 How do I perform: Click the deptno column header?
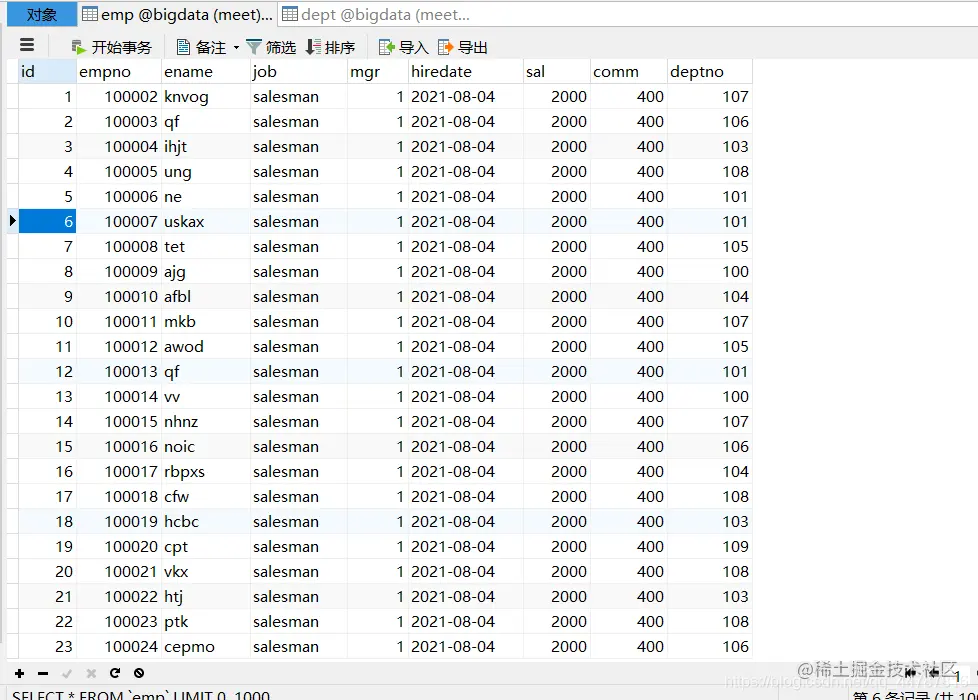point(710,72)
